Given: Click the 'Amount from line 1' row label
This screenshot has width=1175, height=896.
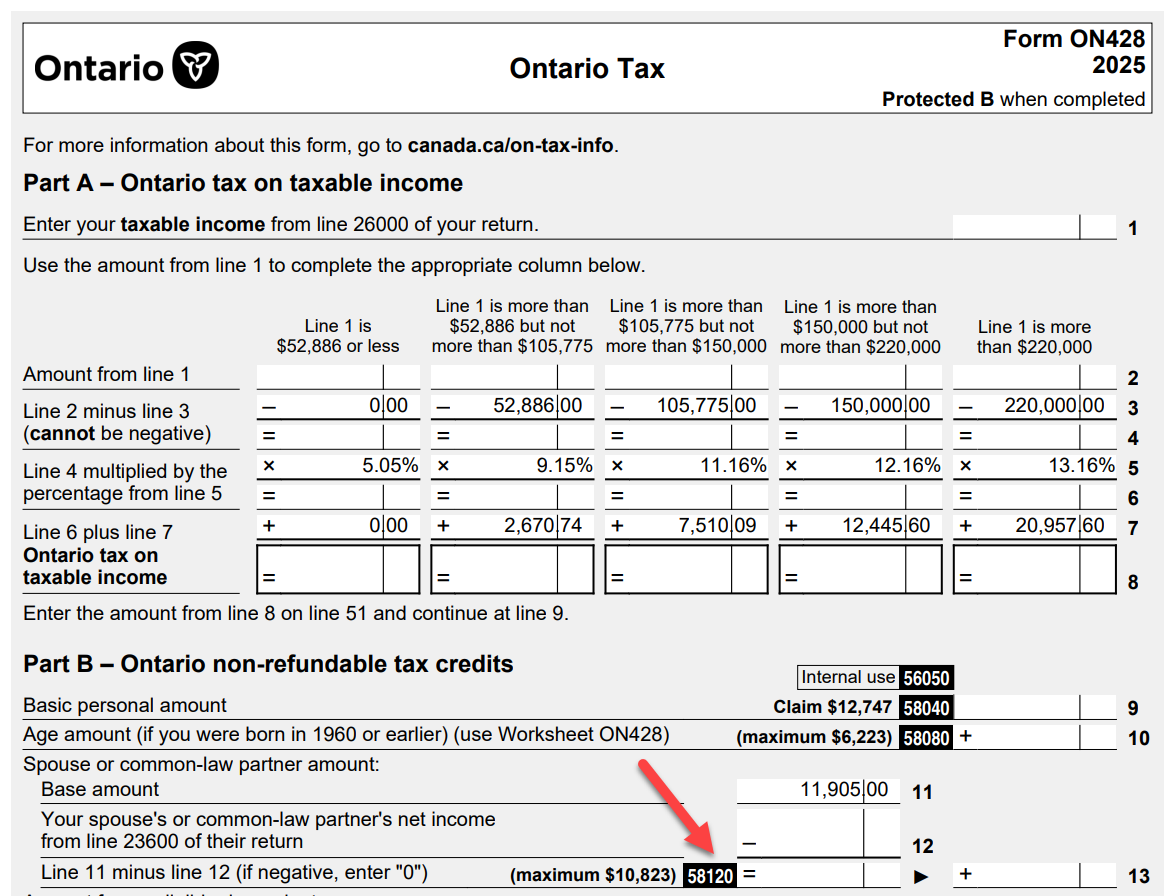Looking at the screenshot, I should tap(106, 374).
